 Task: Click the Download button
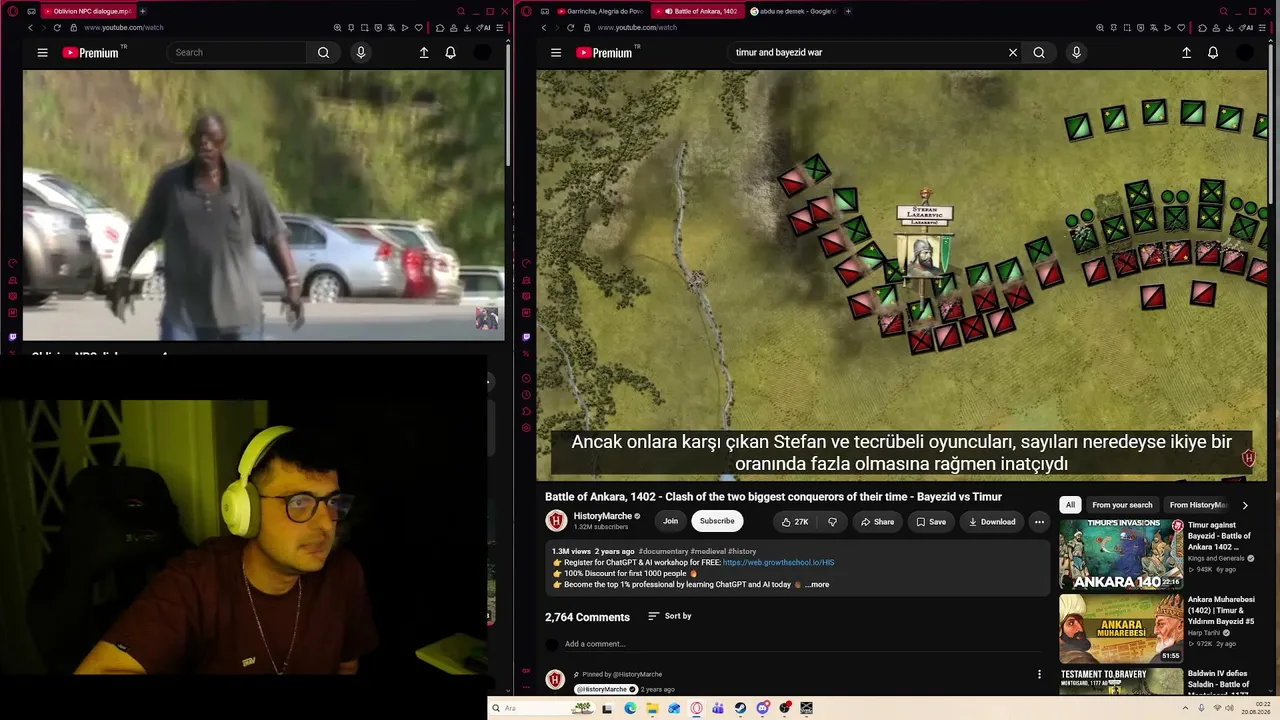[x=992, y=522]
